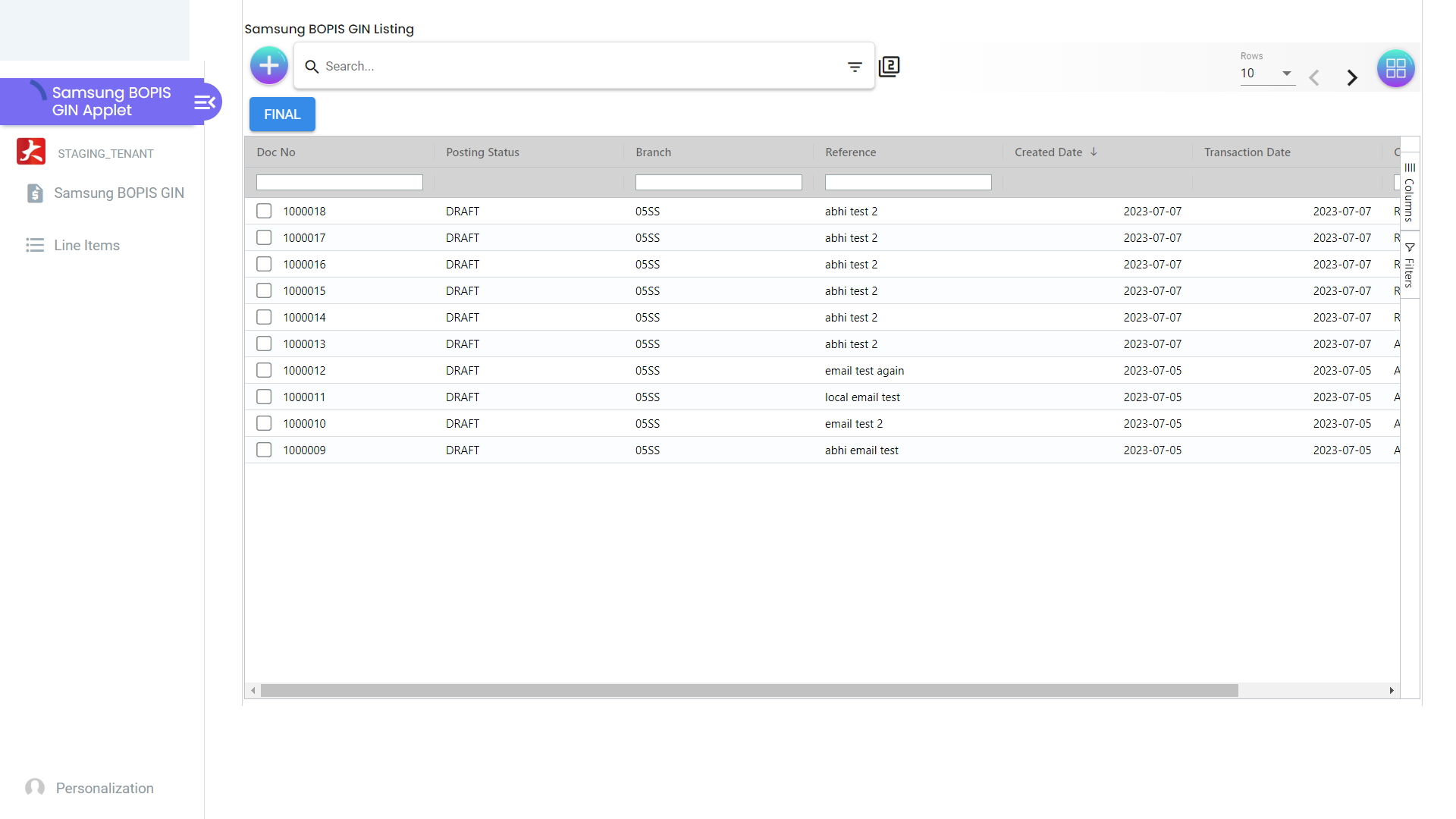Image resolution: width=1456 pixels, height=819 pixels.
Task: Select the checkbox for row 1000013
Action: pyautogui.click(x=264, y=344)
